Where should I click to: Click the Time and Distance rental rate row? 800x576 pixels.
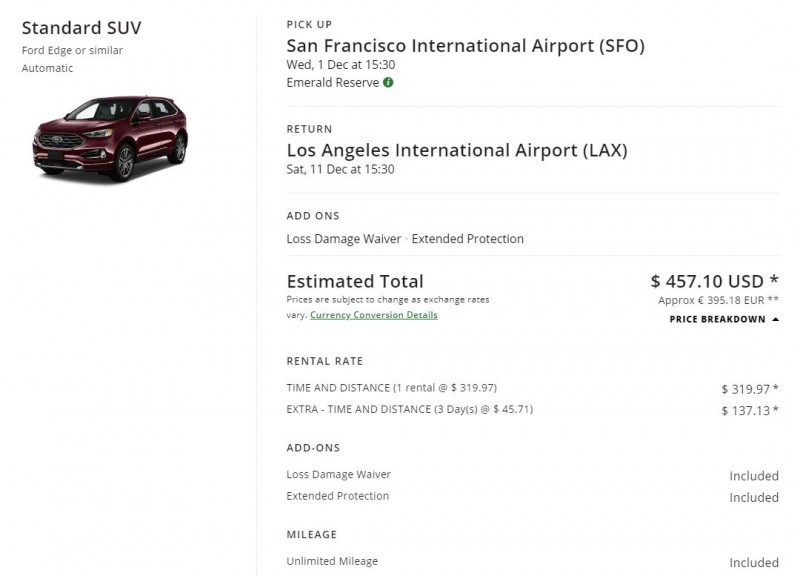tap(391, 388)
